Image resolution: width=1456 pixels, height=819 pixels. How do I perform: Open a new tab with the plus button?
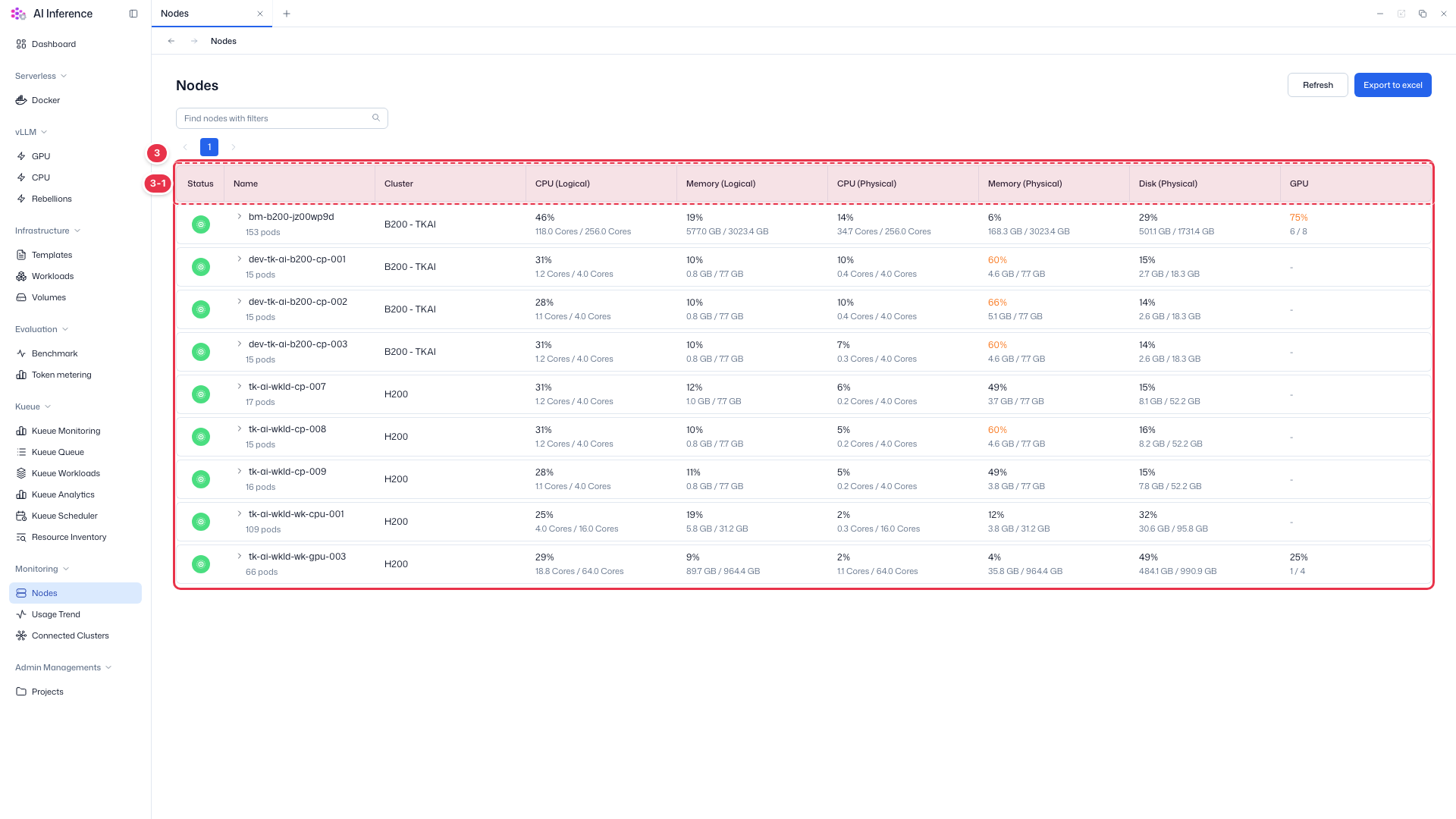(x=287, y=14)
